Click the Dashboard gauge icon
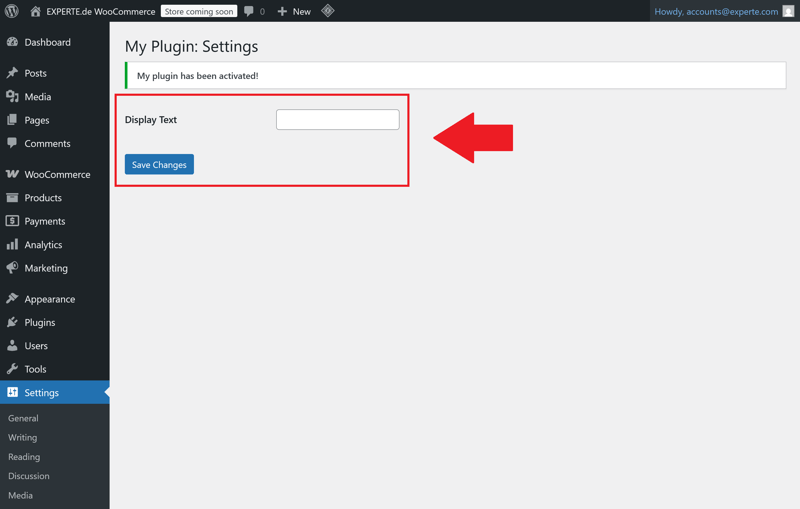 (12, 42)
